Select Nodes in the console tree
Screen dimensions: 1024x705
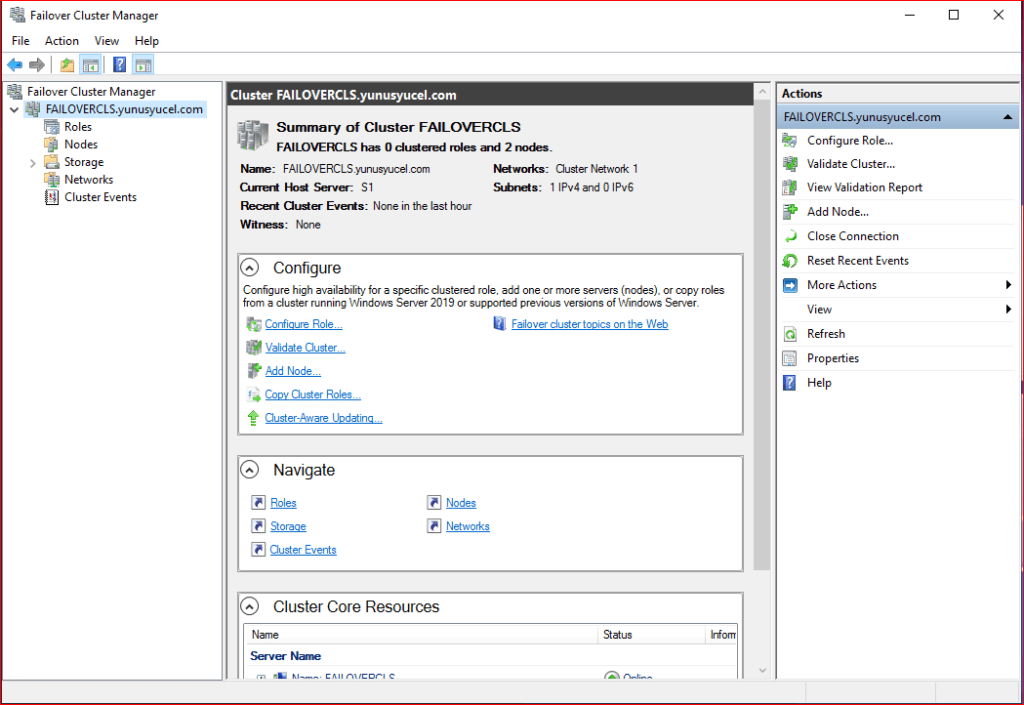[x=81, y=144]
